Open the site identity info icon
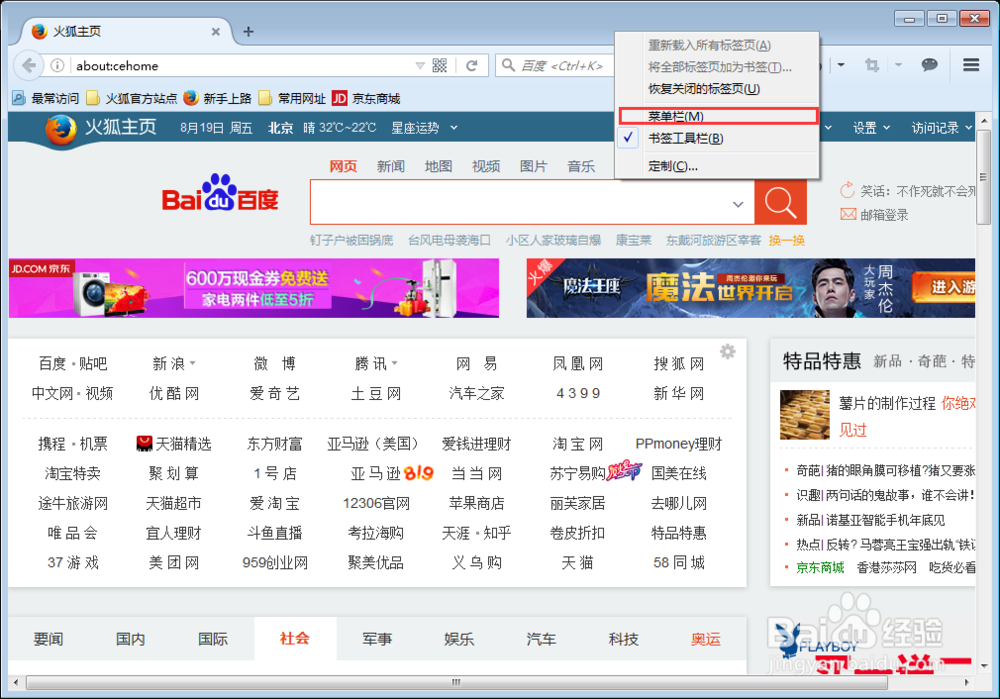Viewport: 1000px width, 699px height. [x=57, y=66]
